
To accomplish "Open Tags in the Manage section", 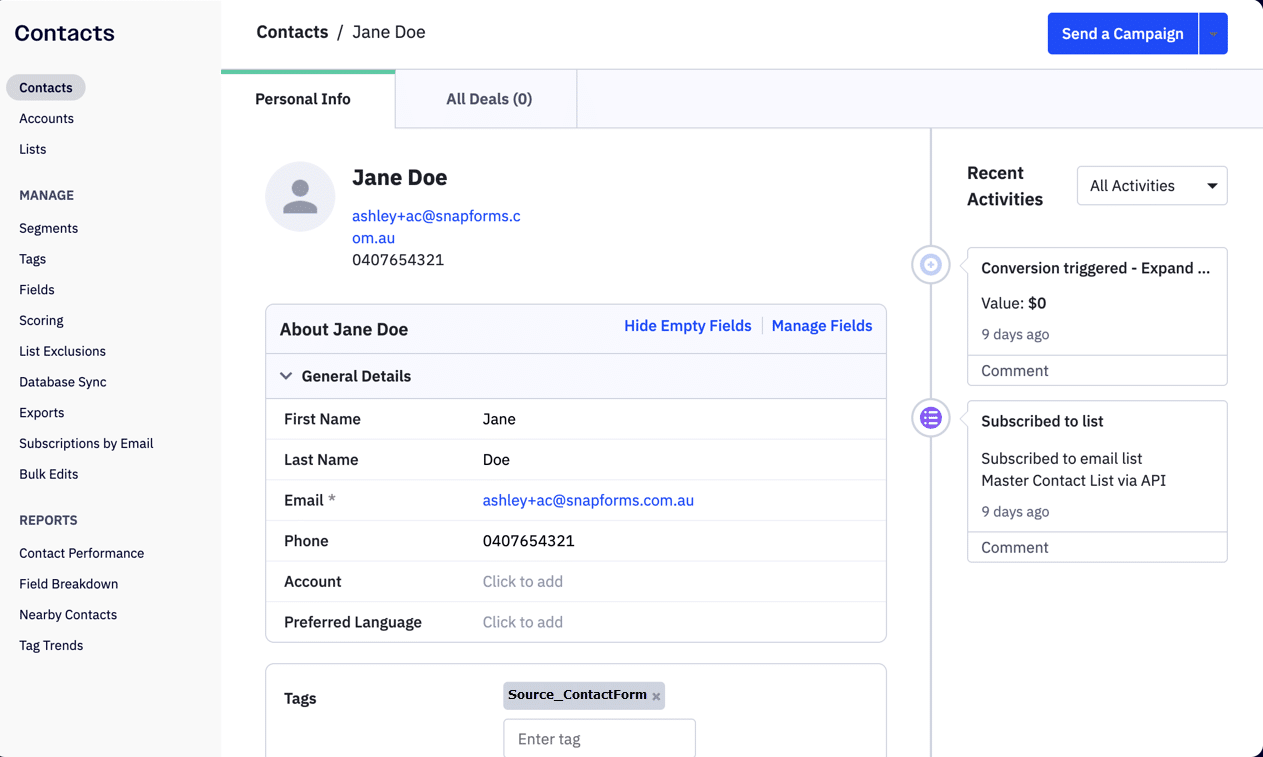I will tap(33, 259).
